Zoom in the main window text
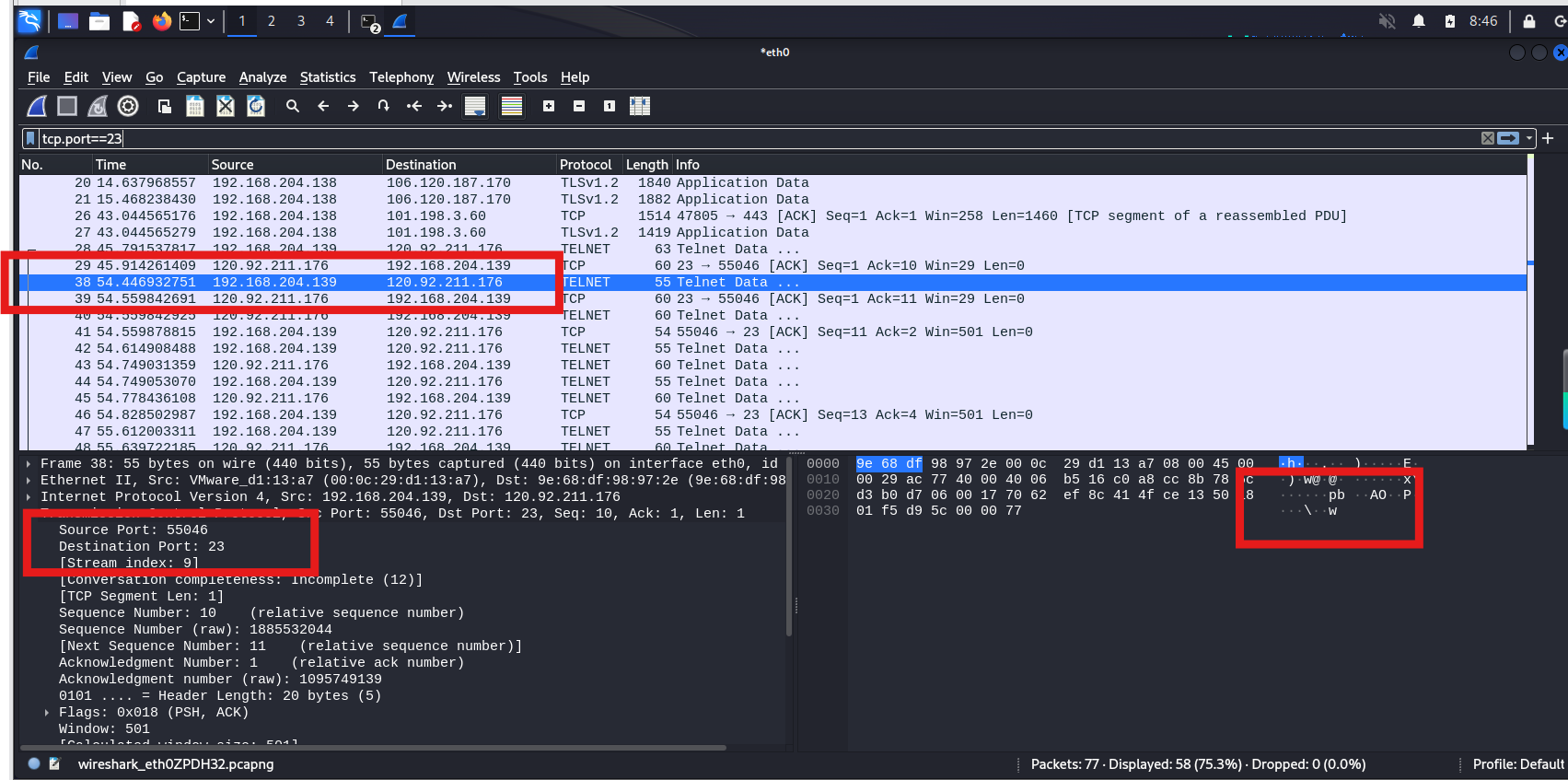This screenshot has height=780, width=1568. point(549,106)
